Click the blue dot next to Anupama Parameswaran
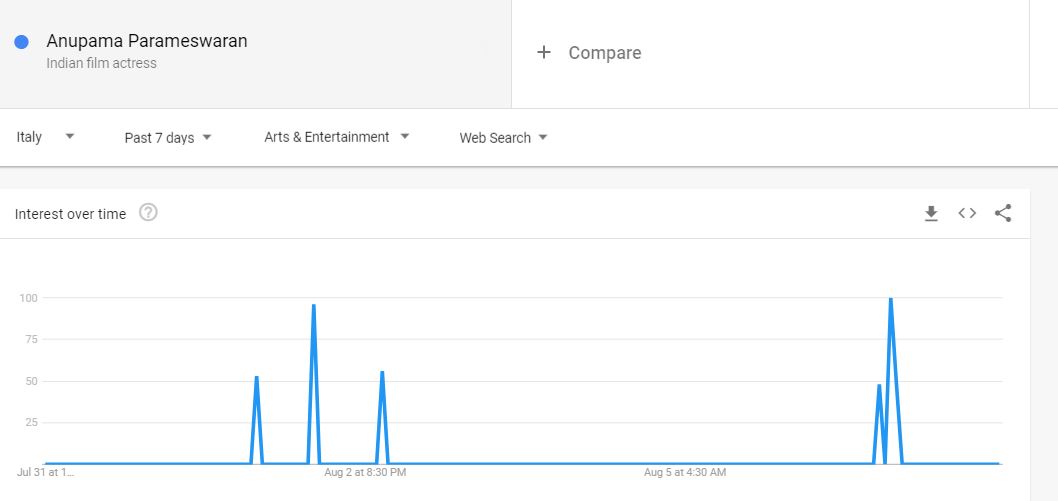 click(22, 42)
